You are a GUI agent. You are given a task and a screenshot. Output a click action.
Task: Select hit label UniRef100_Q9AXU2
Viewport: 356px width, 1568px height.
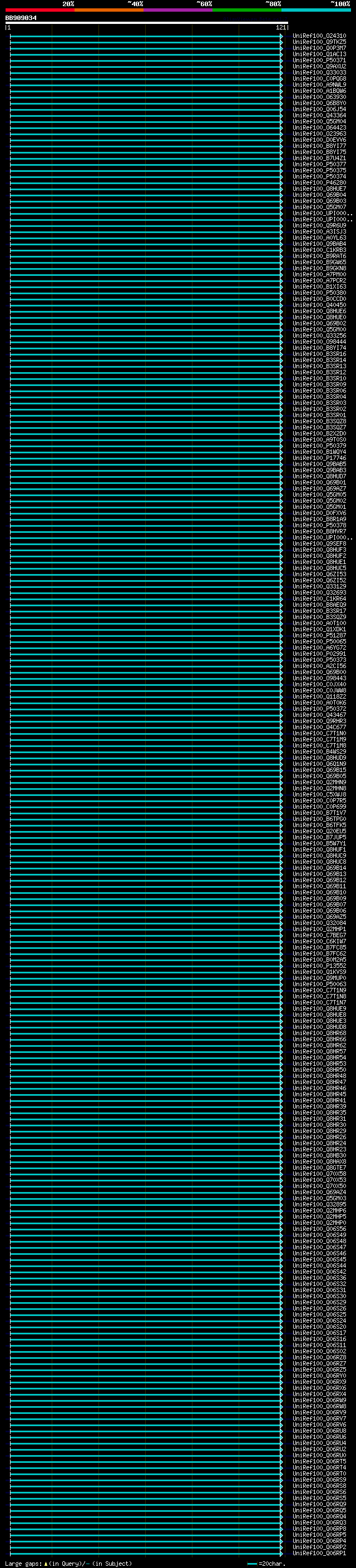point(319,66)
